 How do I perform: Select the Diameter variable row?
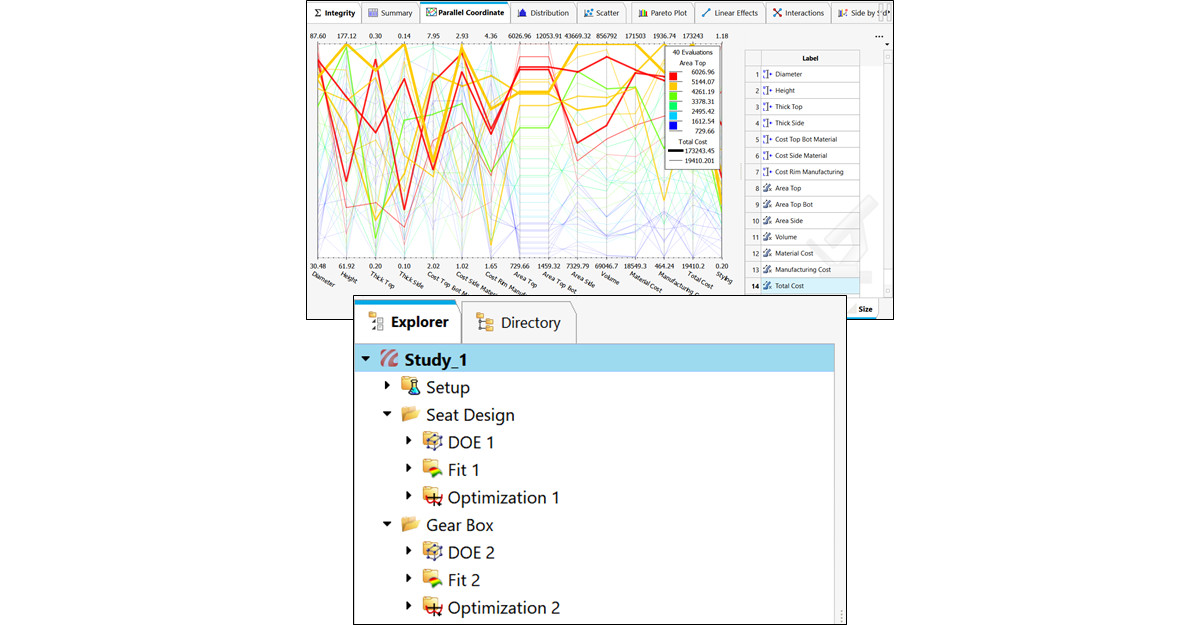pos(803,74)
